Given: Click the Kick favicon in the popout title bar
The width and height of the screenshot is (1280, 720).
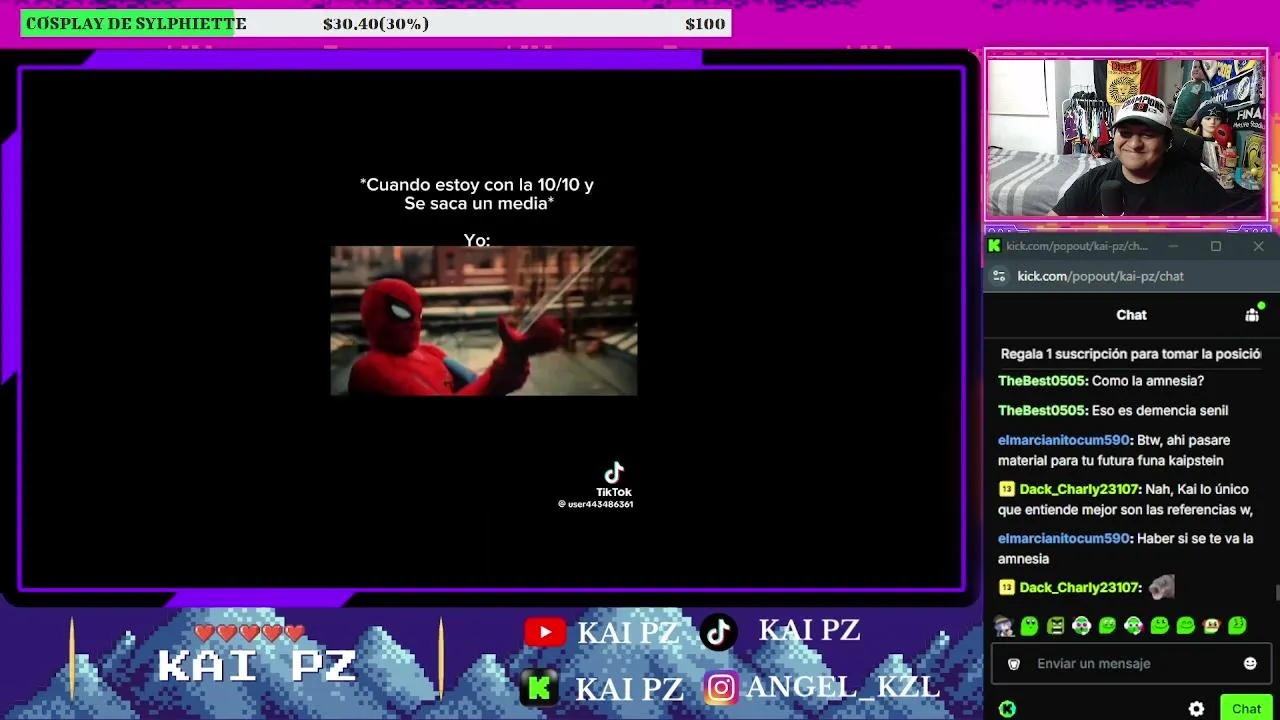Looking at the screenshot, I should pos(994,246).
